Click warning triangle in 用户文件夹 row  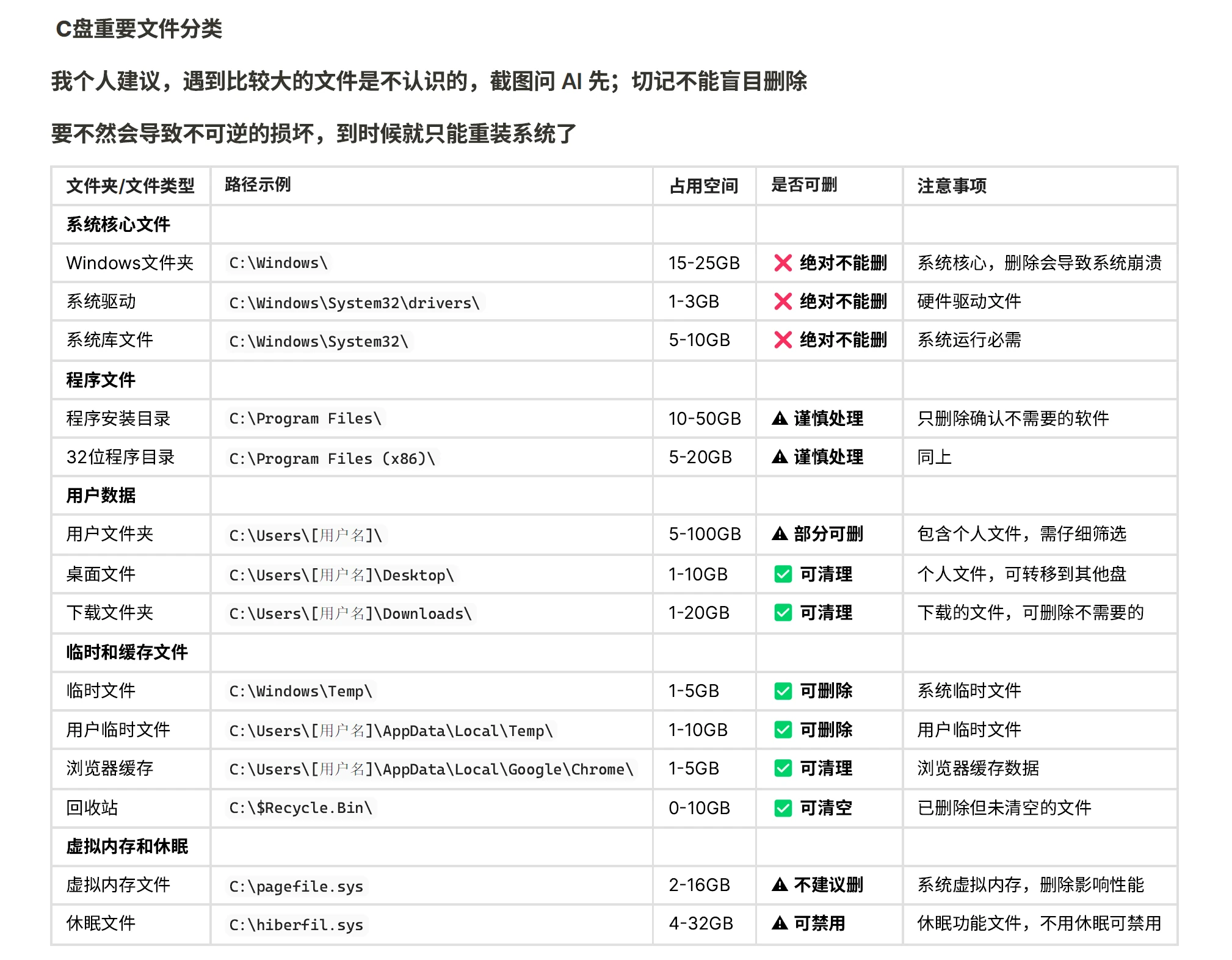[x=780, y=534]
